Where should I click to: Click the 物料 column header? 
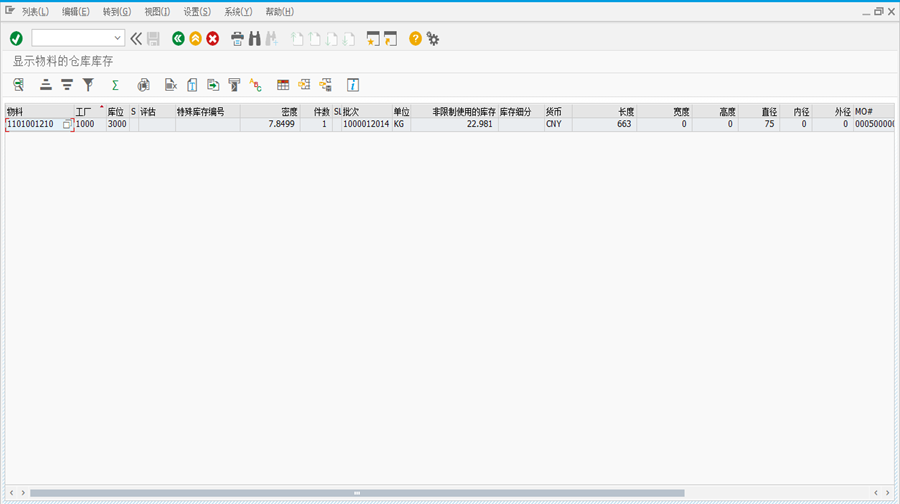40,111
